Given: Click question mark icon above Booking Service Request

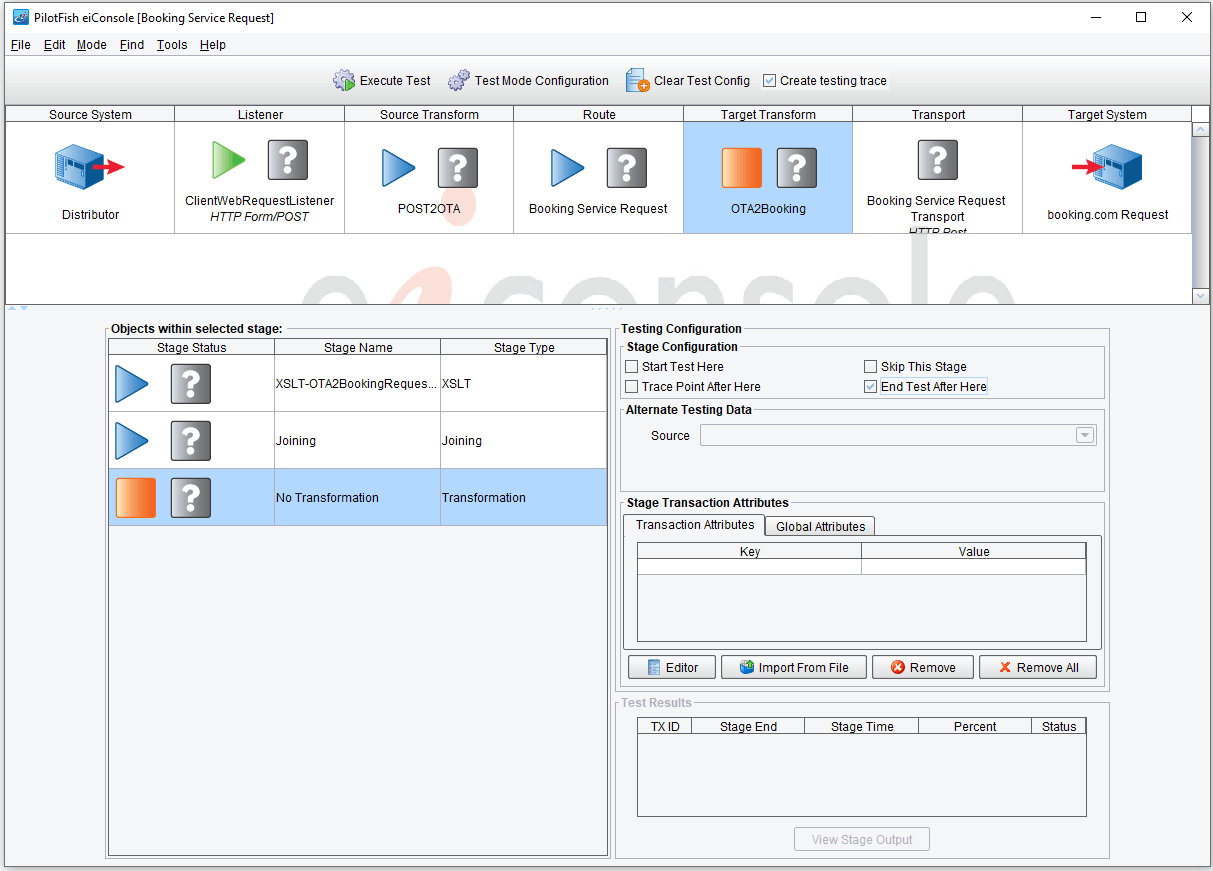Looking at the screenshot, I should (x=626, y=168).
